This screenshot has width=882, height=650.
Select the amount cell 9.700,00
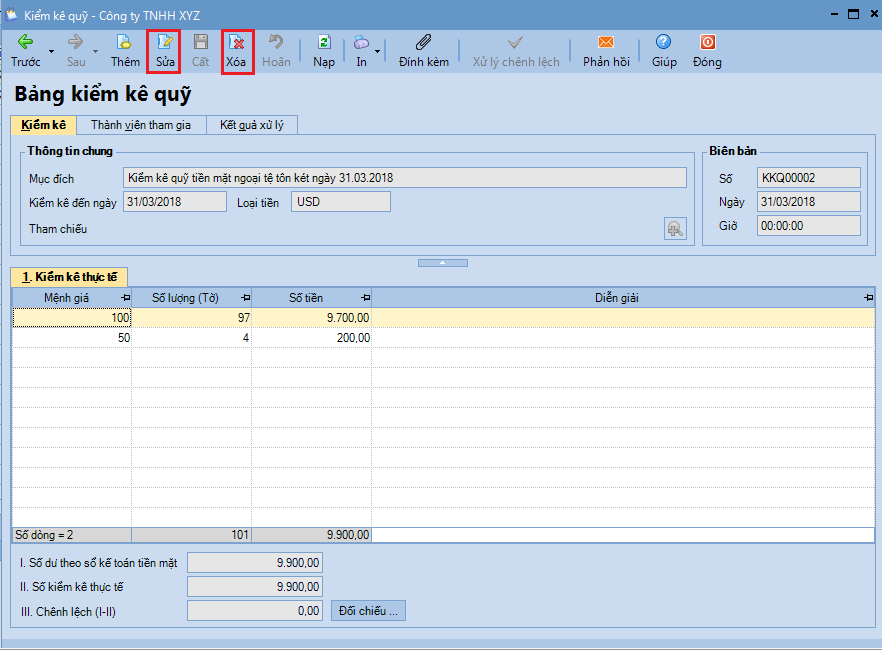pyautogui.click(x=312, y=318)
